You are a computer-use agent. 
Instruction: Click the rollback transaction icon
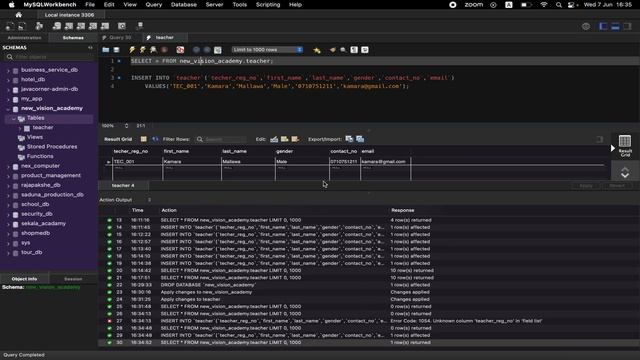click(207, 50)
